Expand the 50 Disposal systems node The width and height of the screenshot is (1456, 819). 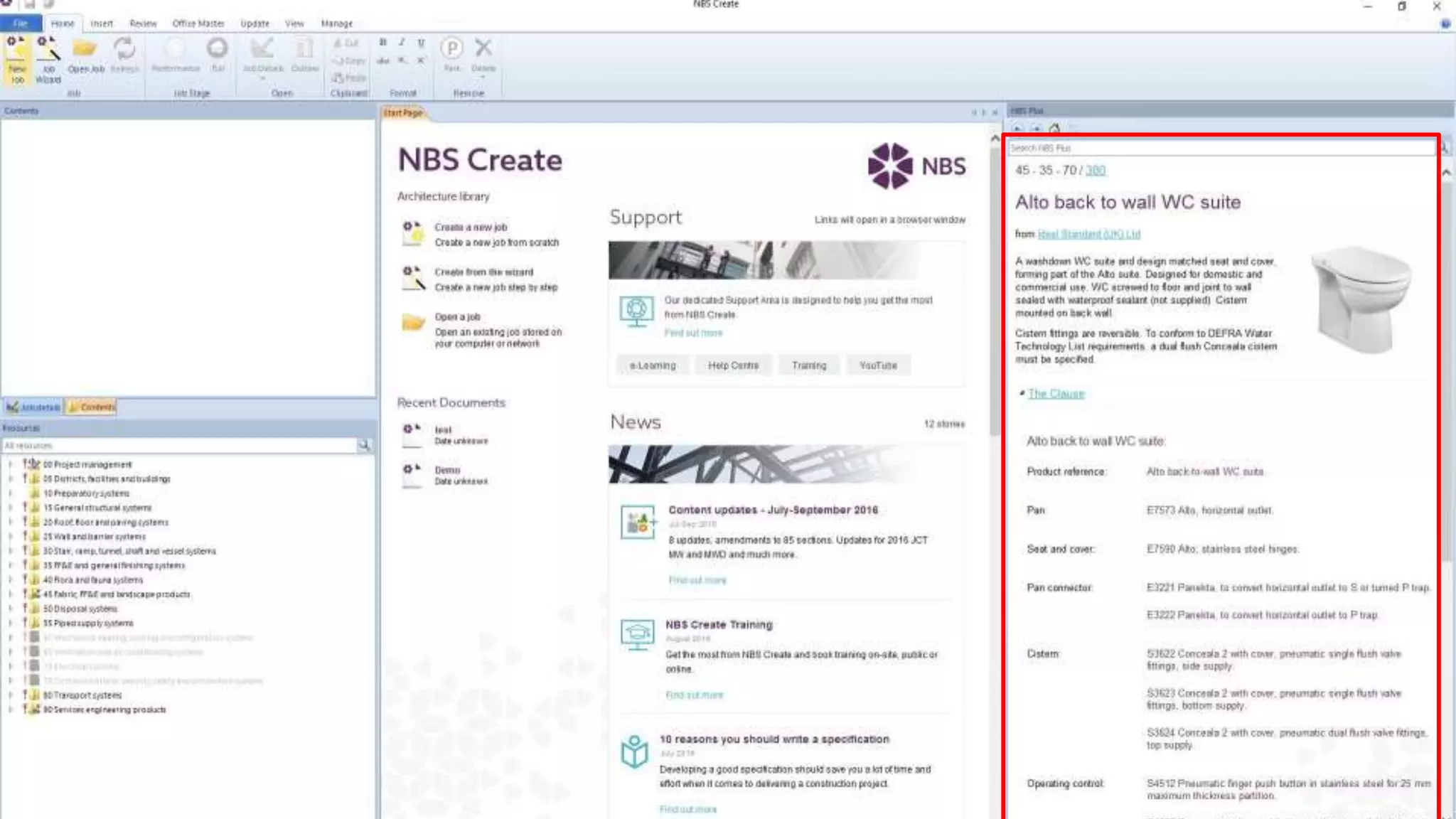(10, 609)
